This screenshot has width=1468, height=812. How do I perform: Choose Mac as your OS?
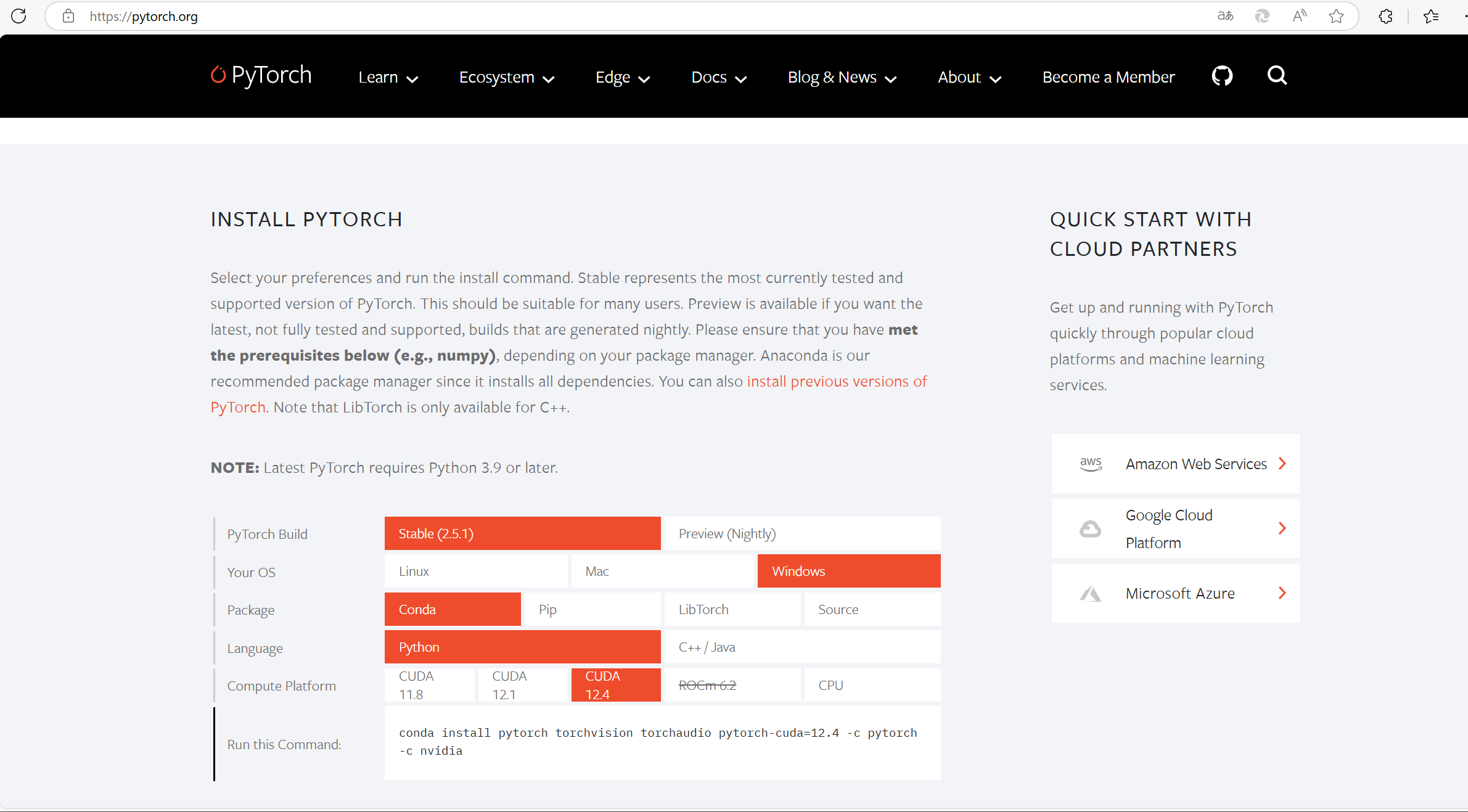pos(663,571)
